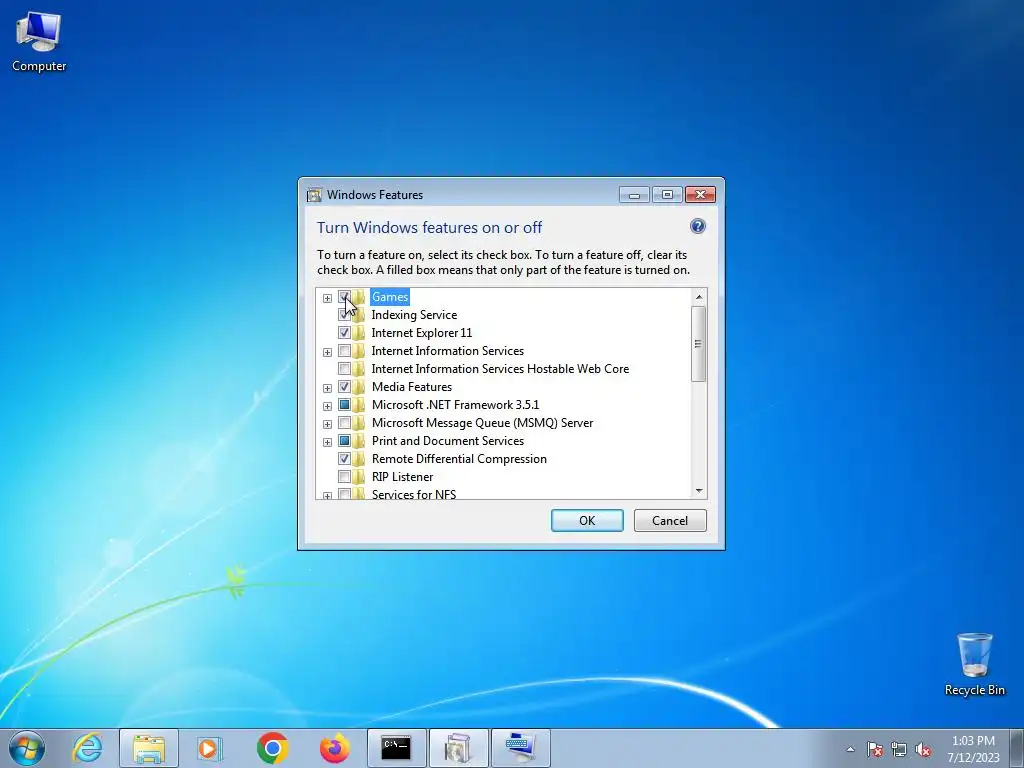Minimize the Windows Features dialog

[634, 195]
